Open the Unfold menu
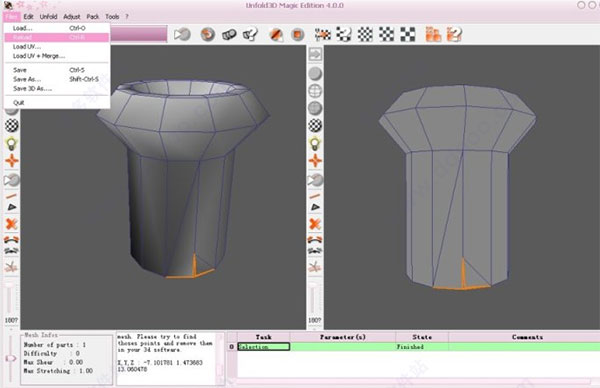The width and height of the screenshot is (600, 388). coord(48,16)
